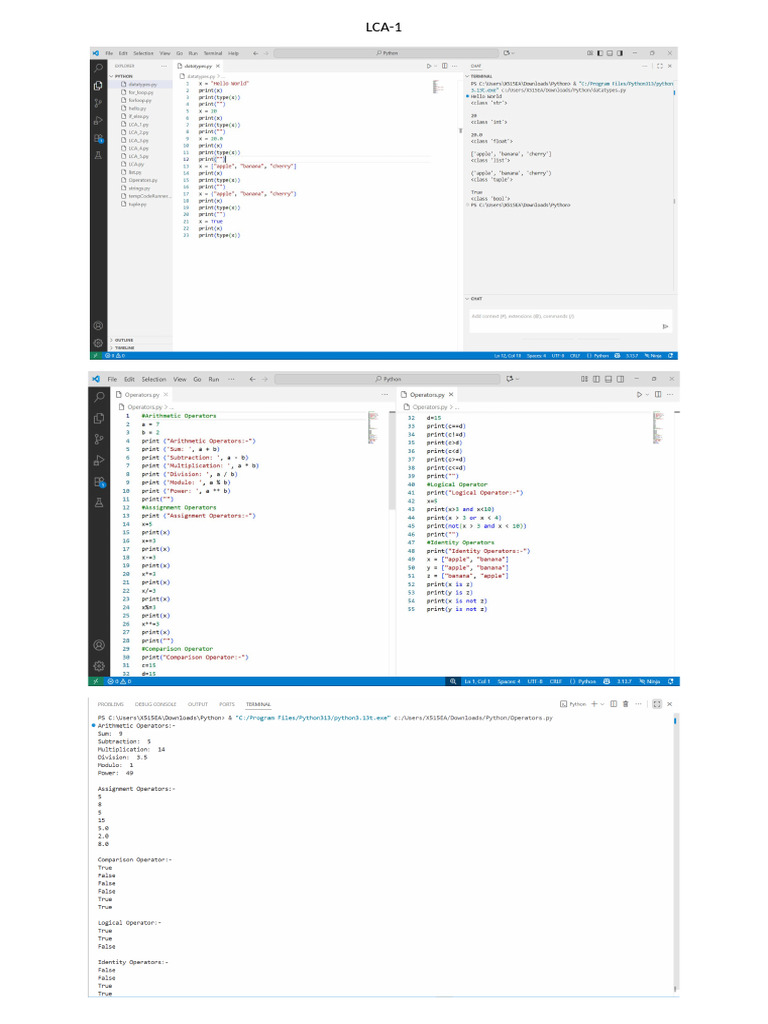Open Search view in middle VS Code window

[x=99, y=397]
